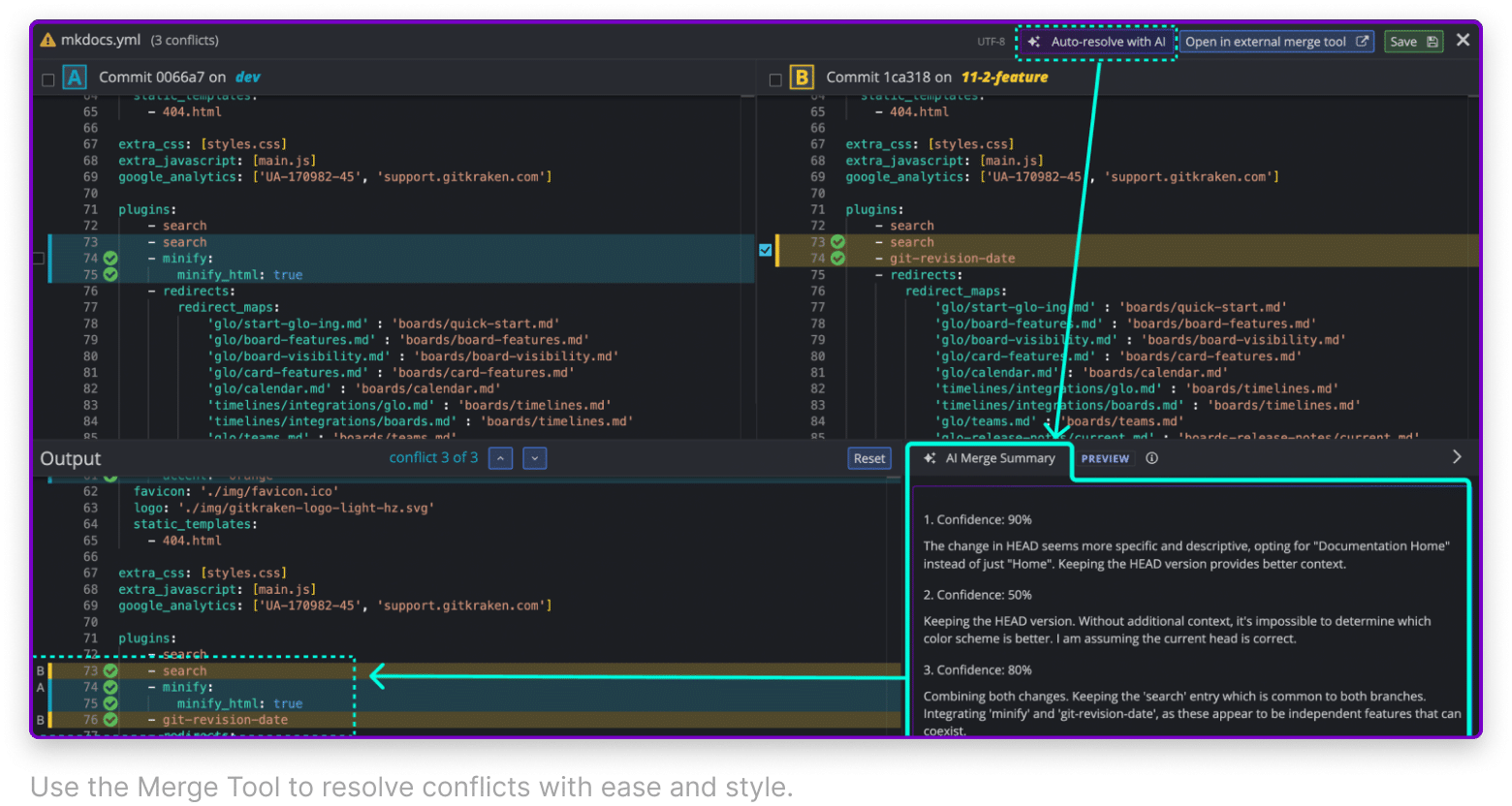
Task: Click the blue A commit badge
Action: click(x=75, y=77)
